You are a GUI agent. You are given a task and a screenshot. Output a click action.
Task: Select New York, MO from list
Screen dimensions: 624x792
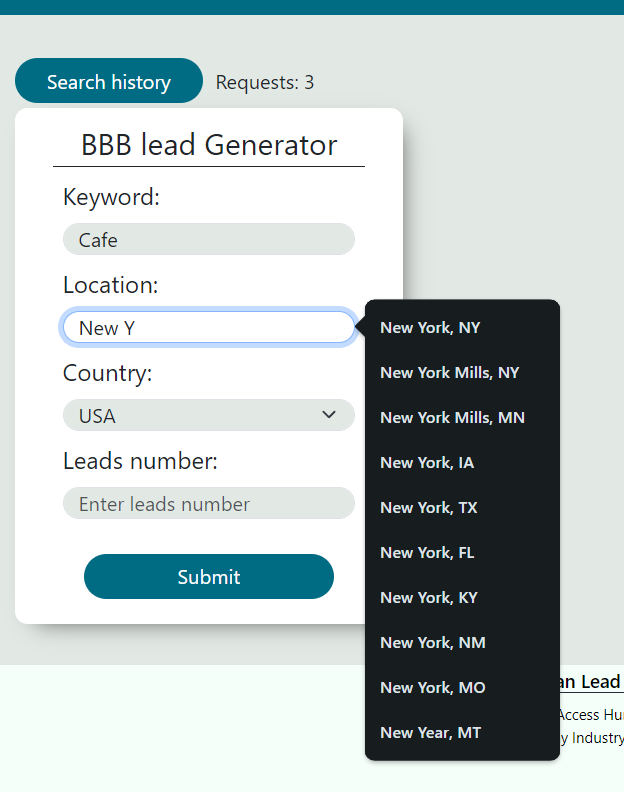[432, 688]
